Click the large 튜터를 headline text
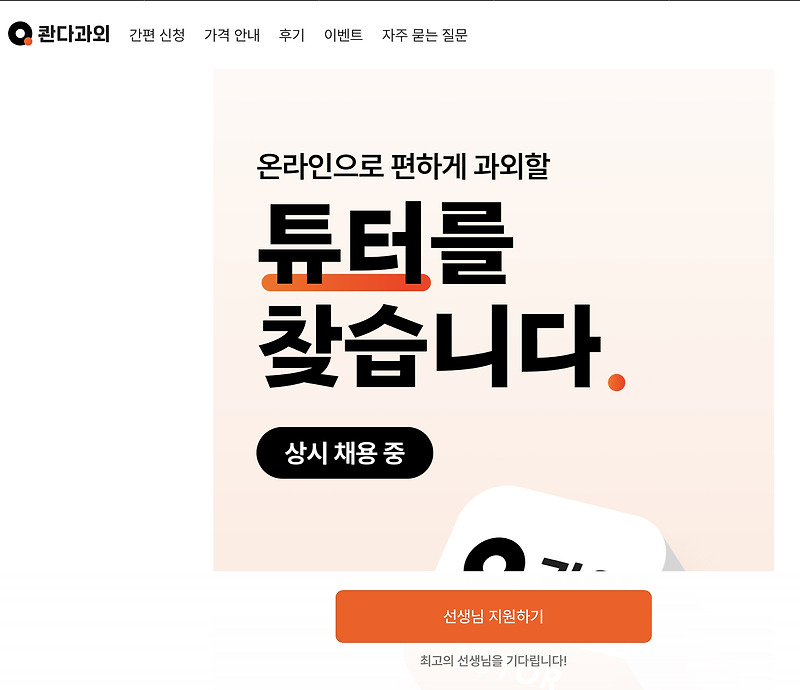 tap(386, 243)
